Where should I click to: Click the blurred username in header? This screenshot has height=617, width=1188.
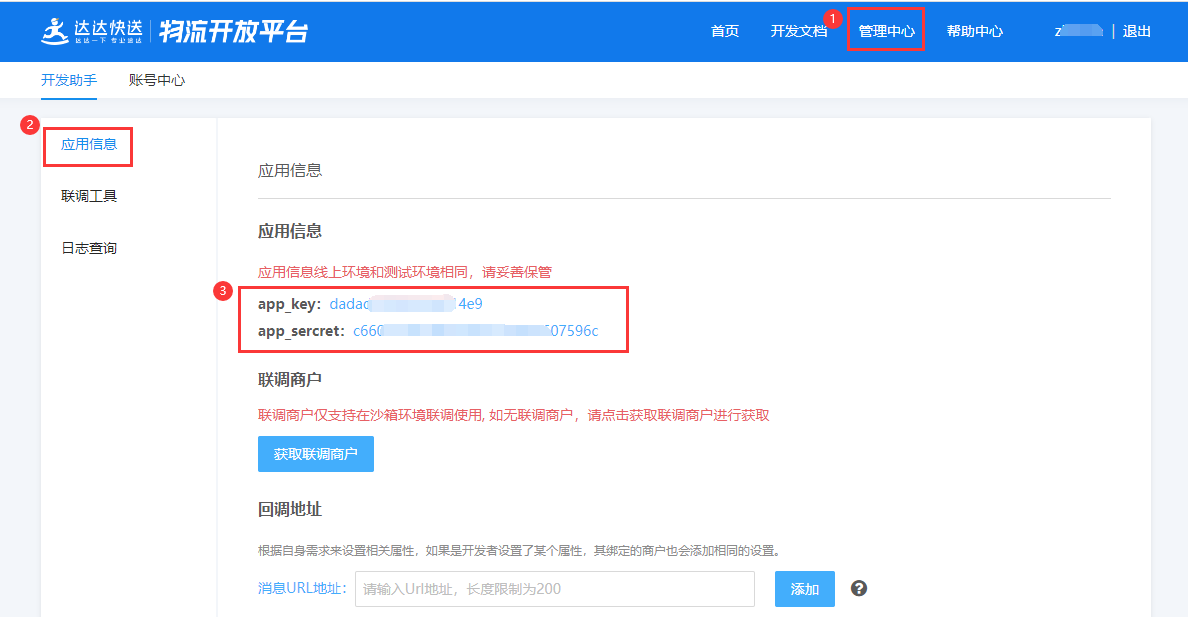1078,31
